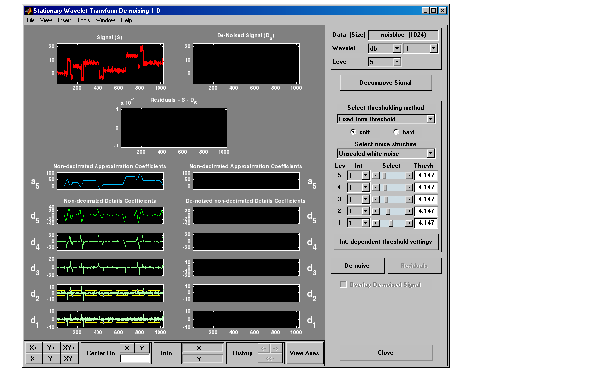600x372 pixels.
Task: Click the Decompose Signal button
Action: [386, 83]
